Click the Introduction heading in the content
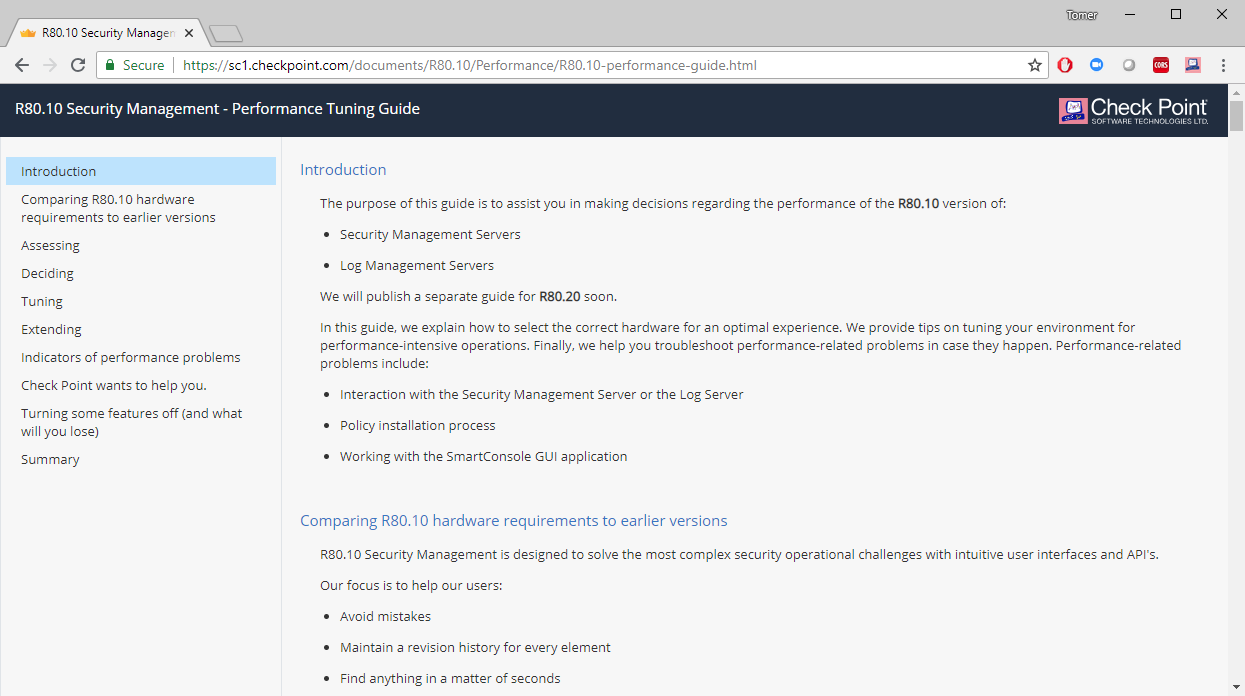 (343, 169)
